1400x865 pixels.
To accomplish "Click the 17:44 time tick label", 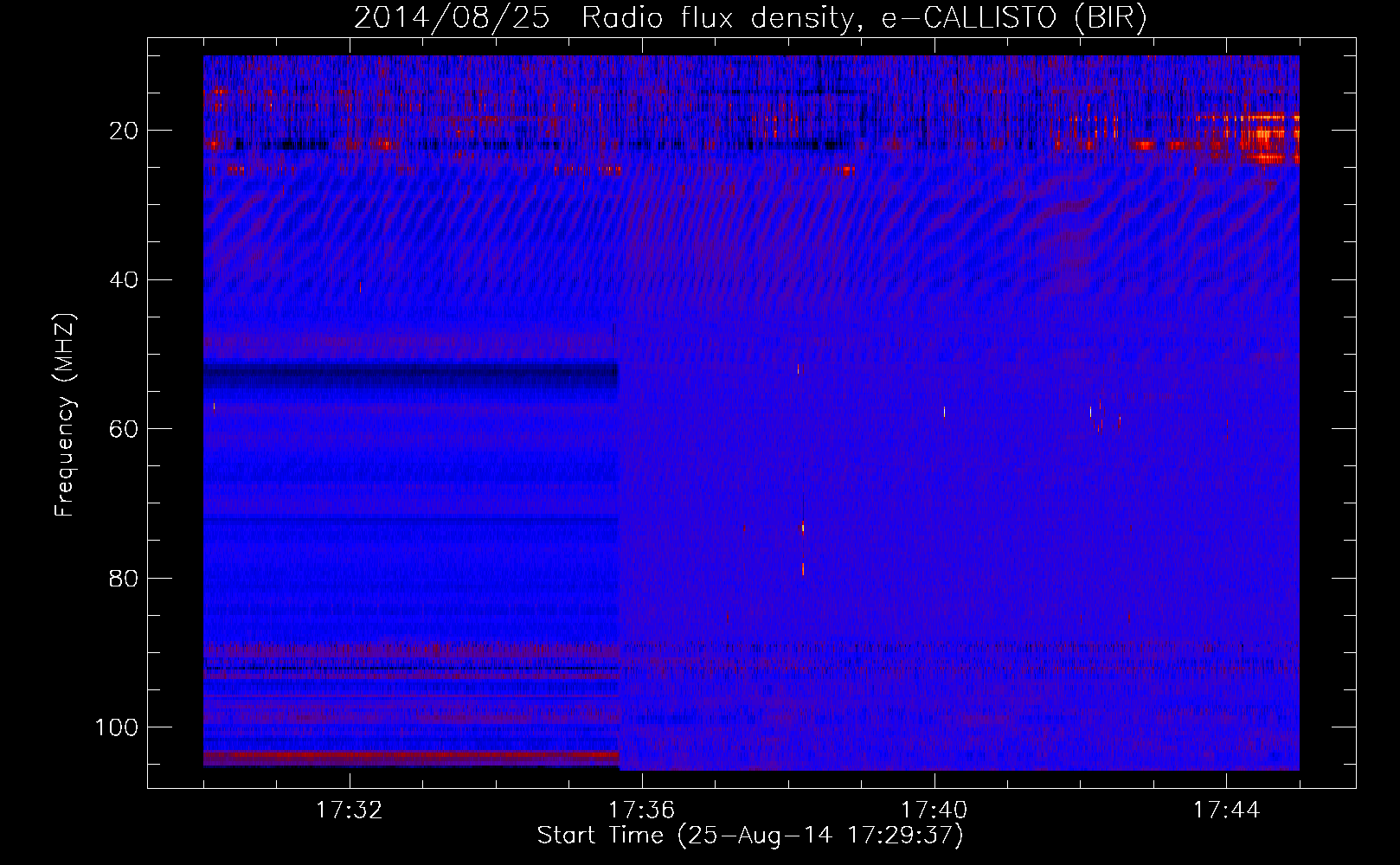I will coord(1227,811).
